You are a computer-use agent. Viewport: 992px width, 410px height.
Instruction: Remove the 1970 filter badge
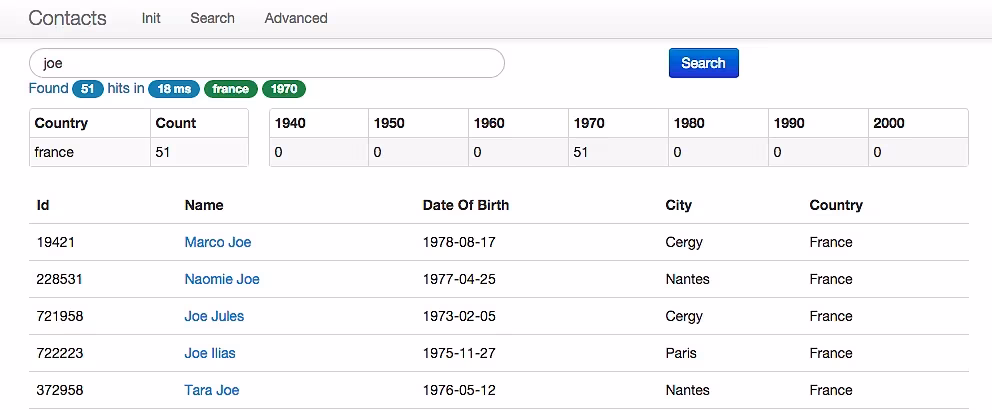(x=284, y=89)
